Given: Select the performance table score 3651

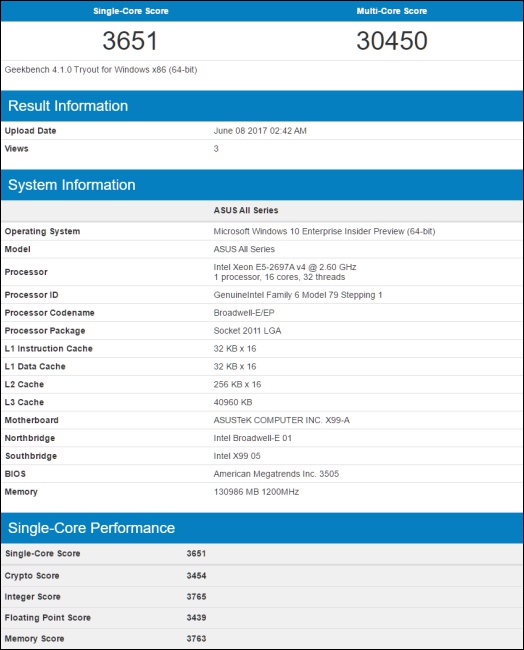Looking at the screenshot, I should (x=196, y=553).
